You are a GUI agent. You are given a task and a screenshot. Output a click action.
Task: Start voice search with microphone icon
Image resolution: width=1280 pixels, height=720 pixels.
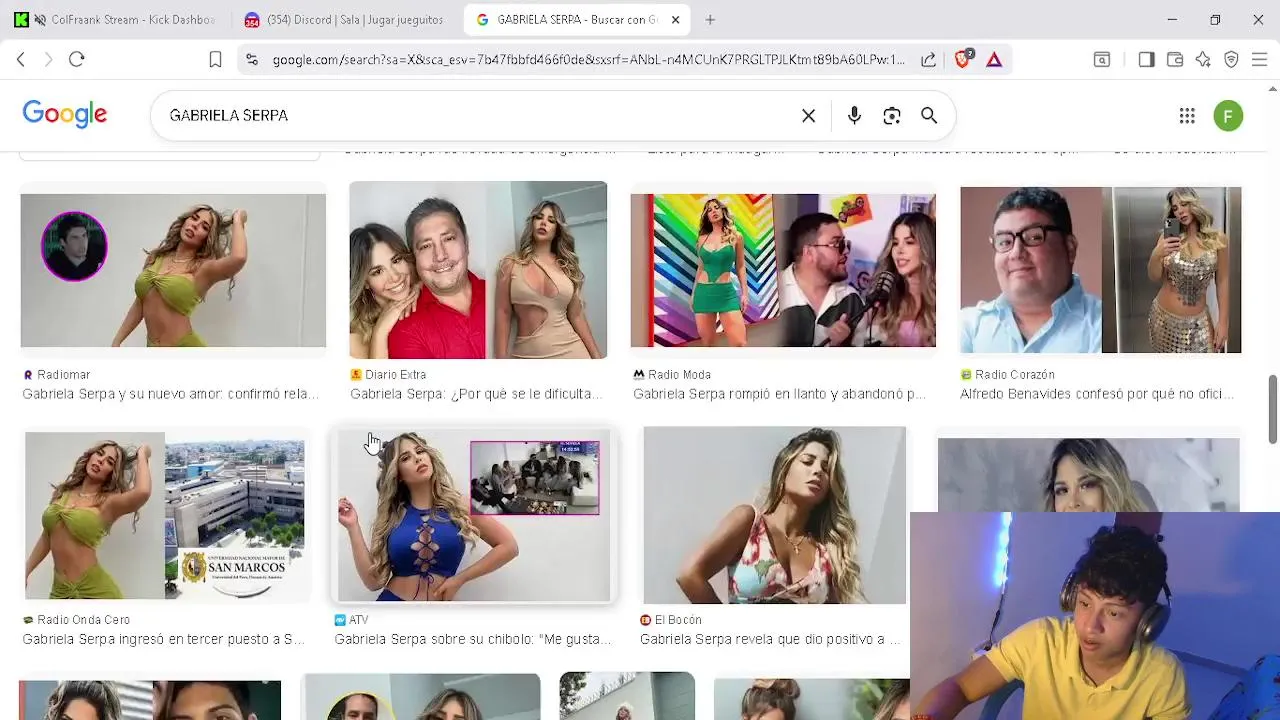click(854, 116)
